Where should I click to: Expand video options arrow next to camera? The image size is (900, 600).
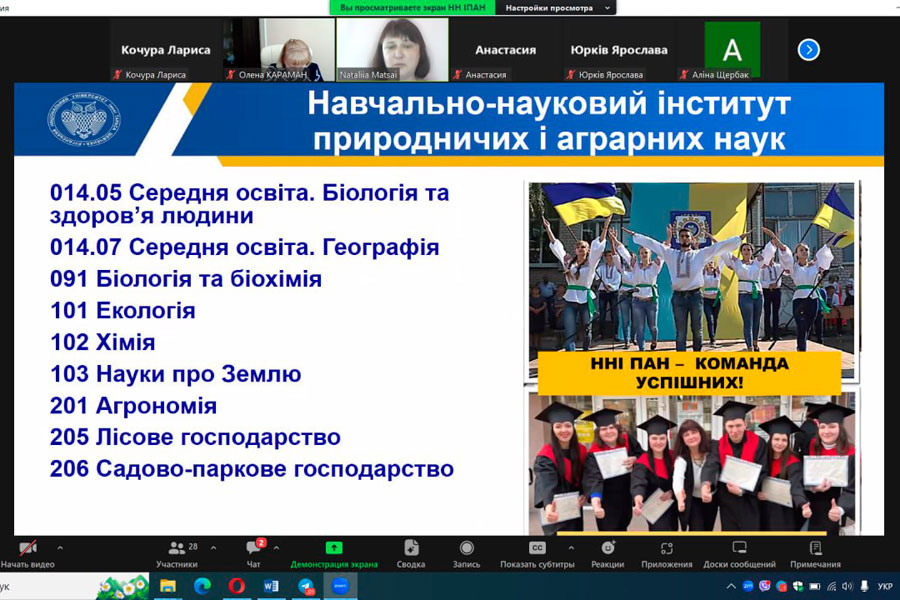pyautogui.click(x=60, y=548)
